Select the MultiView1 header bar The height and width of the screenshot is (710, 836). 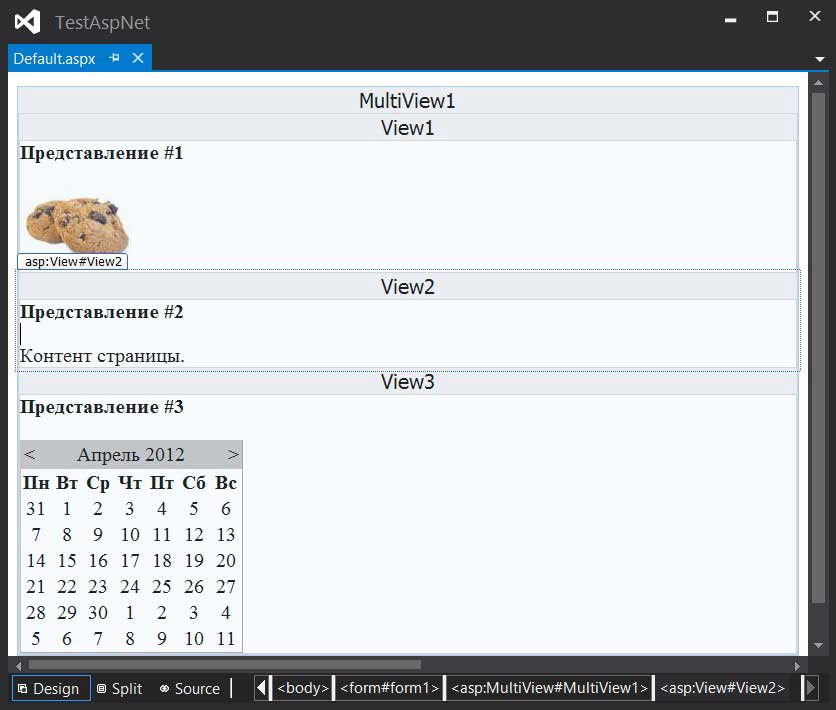pyautogui.click(x=408, y=100)
